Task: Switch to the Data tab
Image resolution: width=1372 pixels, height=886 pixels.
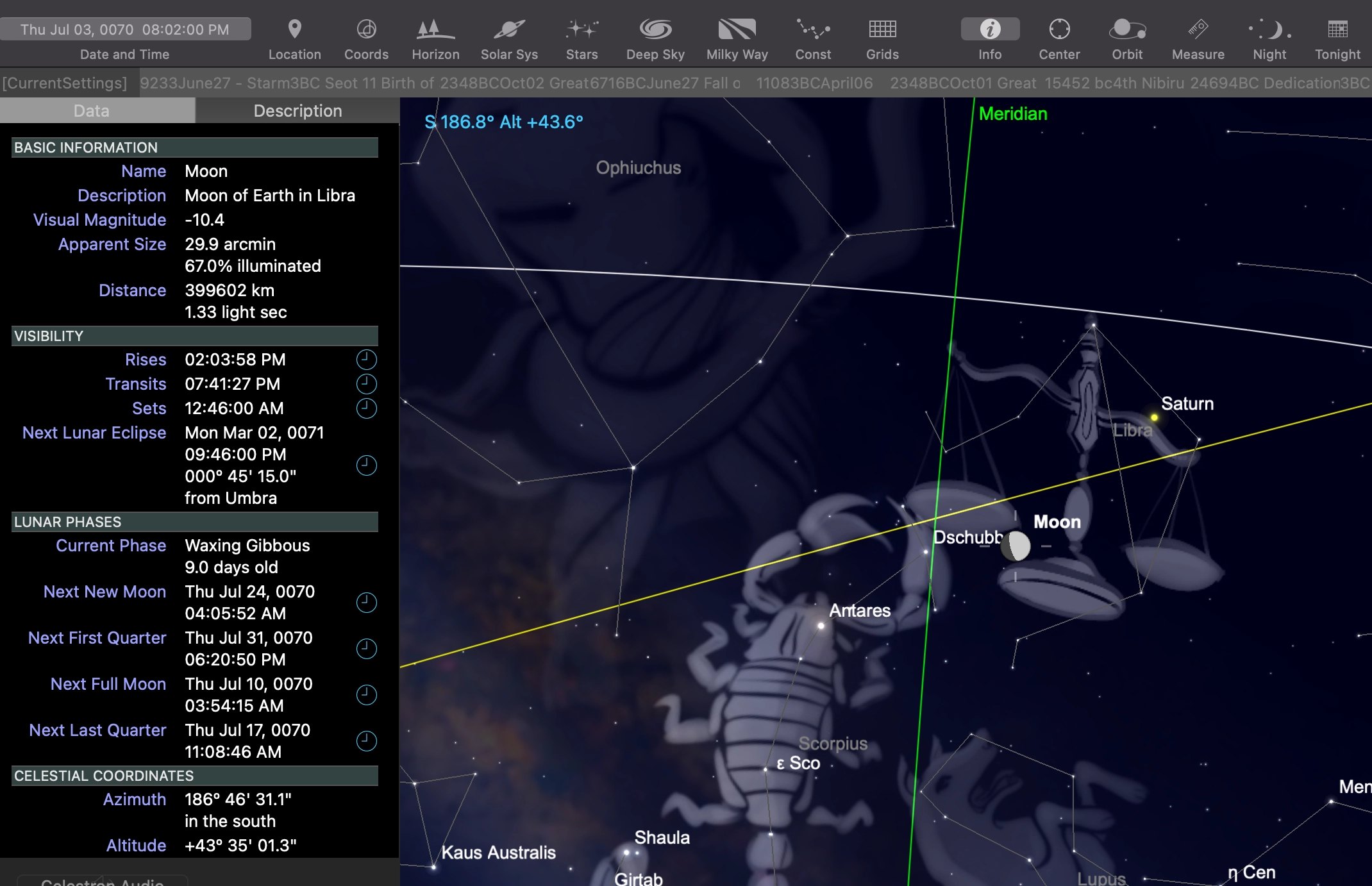Action: (97, 111)
